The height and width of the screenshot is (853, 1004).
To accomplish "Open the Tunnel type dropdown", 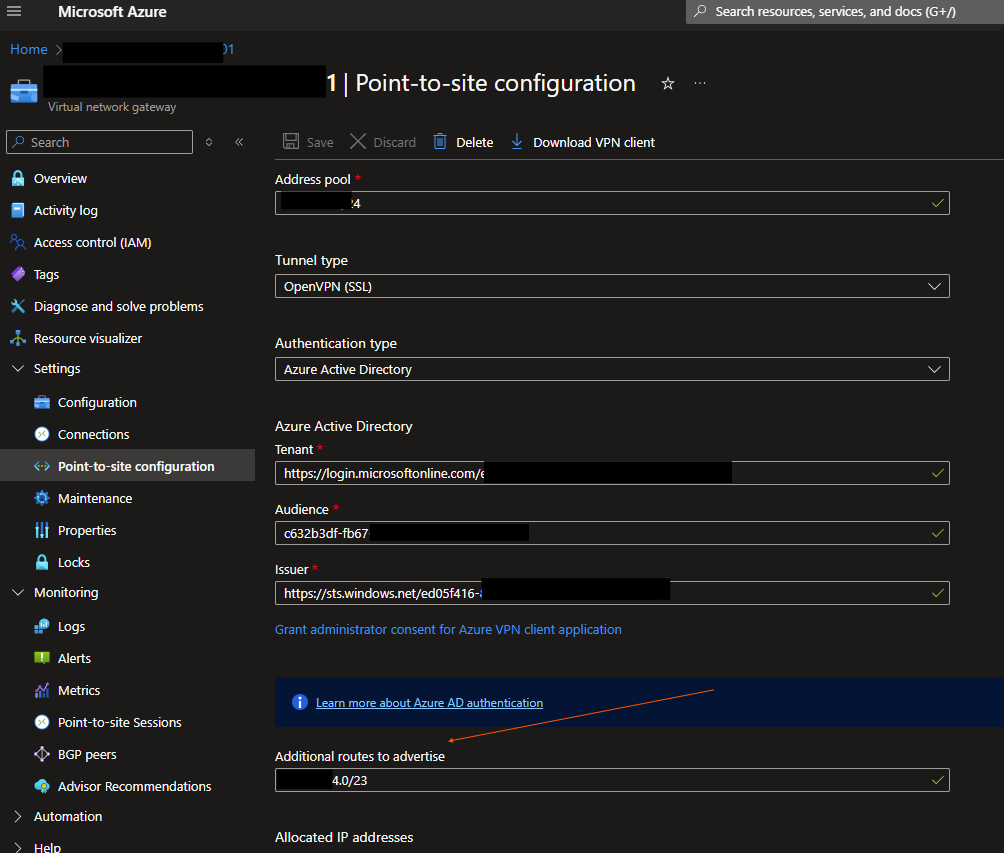I will 612,286.
